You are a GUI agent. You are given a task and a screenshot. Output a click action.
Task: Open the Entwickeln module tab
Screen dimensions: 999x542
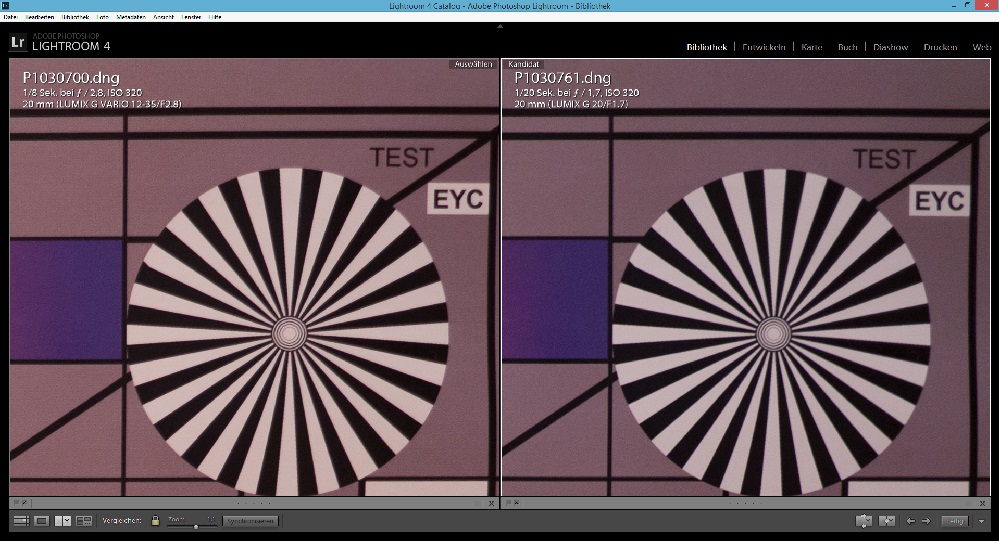point(763,47)
